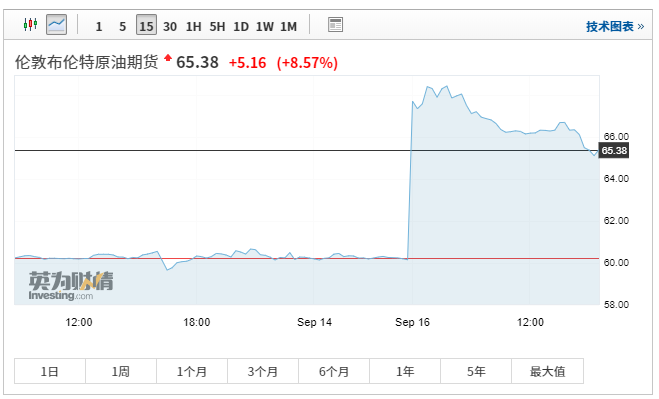Select the 1 minute interval
Viewport: 659px width, 399px height.
[x=99, y=26]
